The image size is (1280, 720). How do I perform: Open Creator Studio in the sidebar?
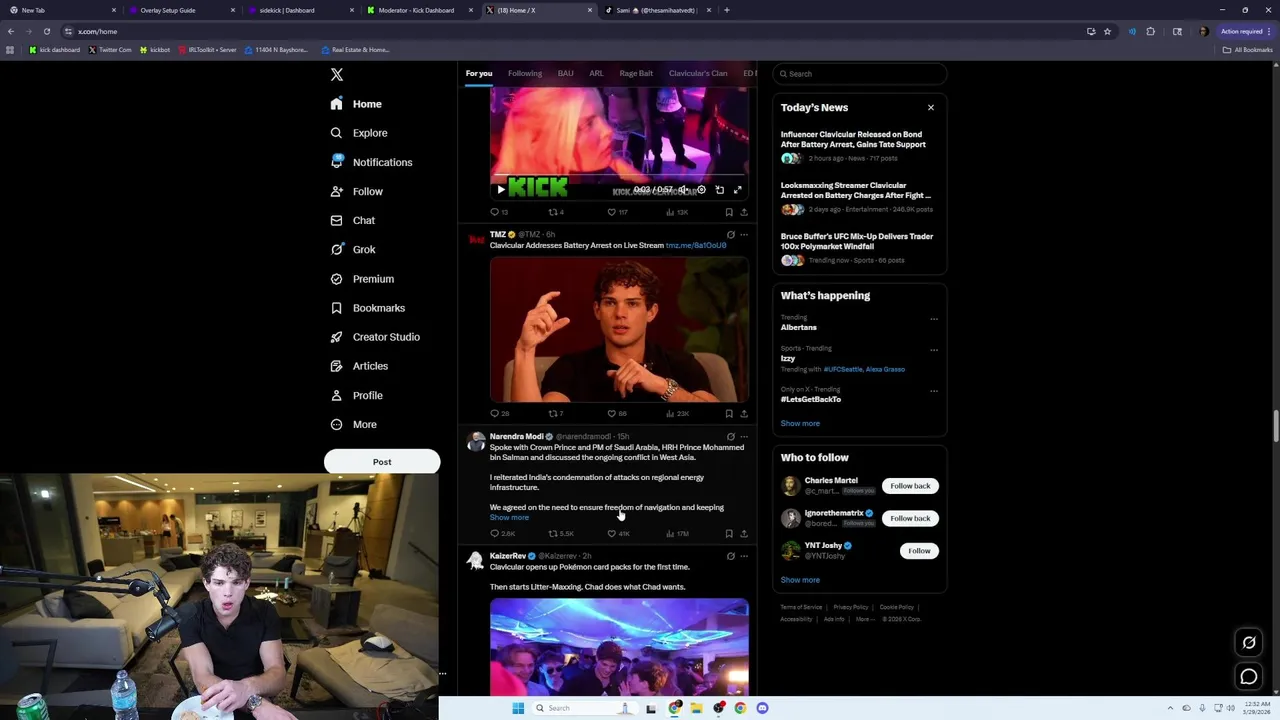click(374, 337)
